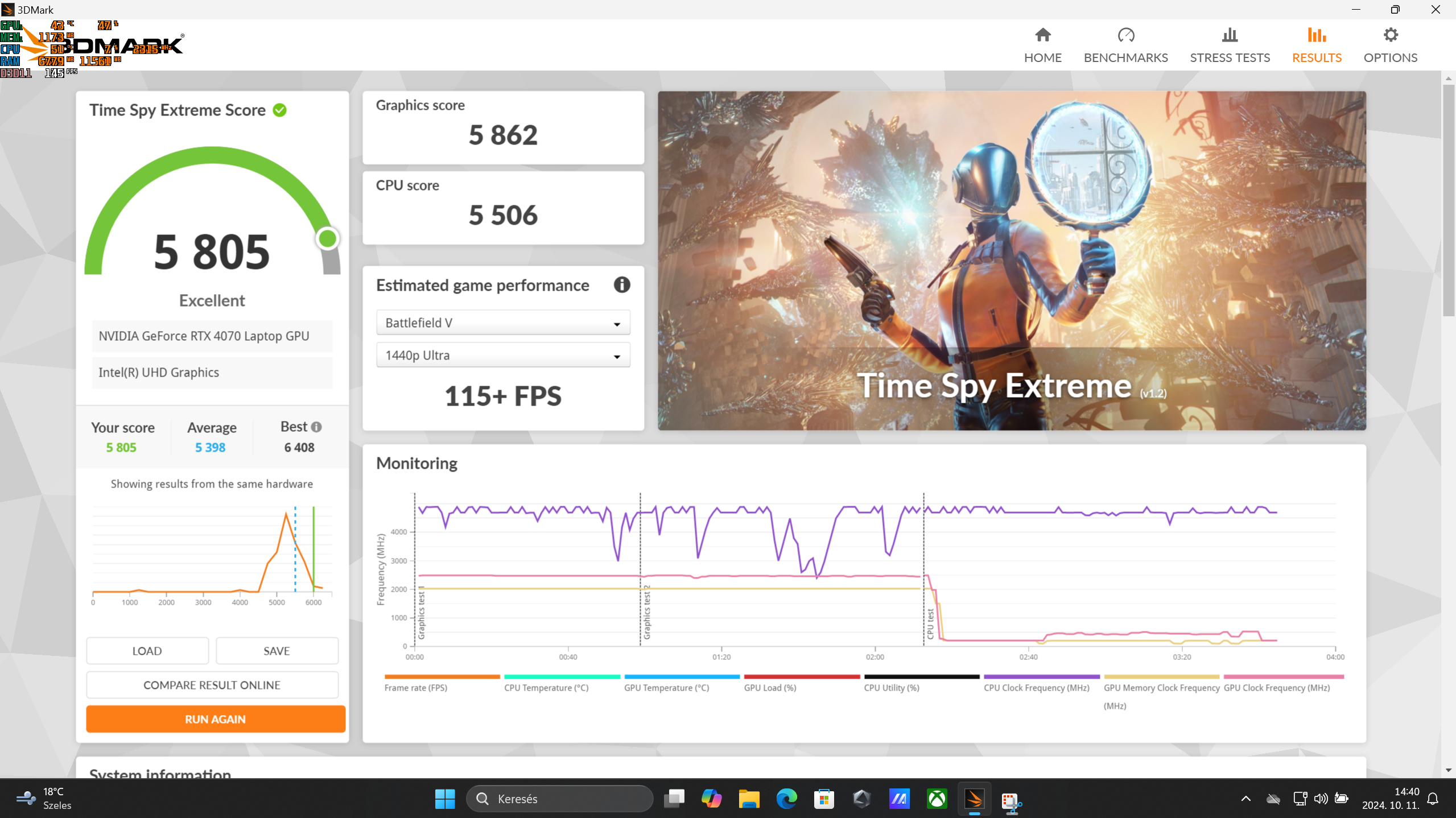Click the network tray icon
The image size is (1456, 818).
(1300, 799)
